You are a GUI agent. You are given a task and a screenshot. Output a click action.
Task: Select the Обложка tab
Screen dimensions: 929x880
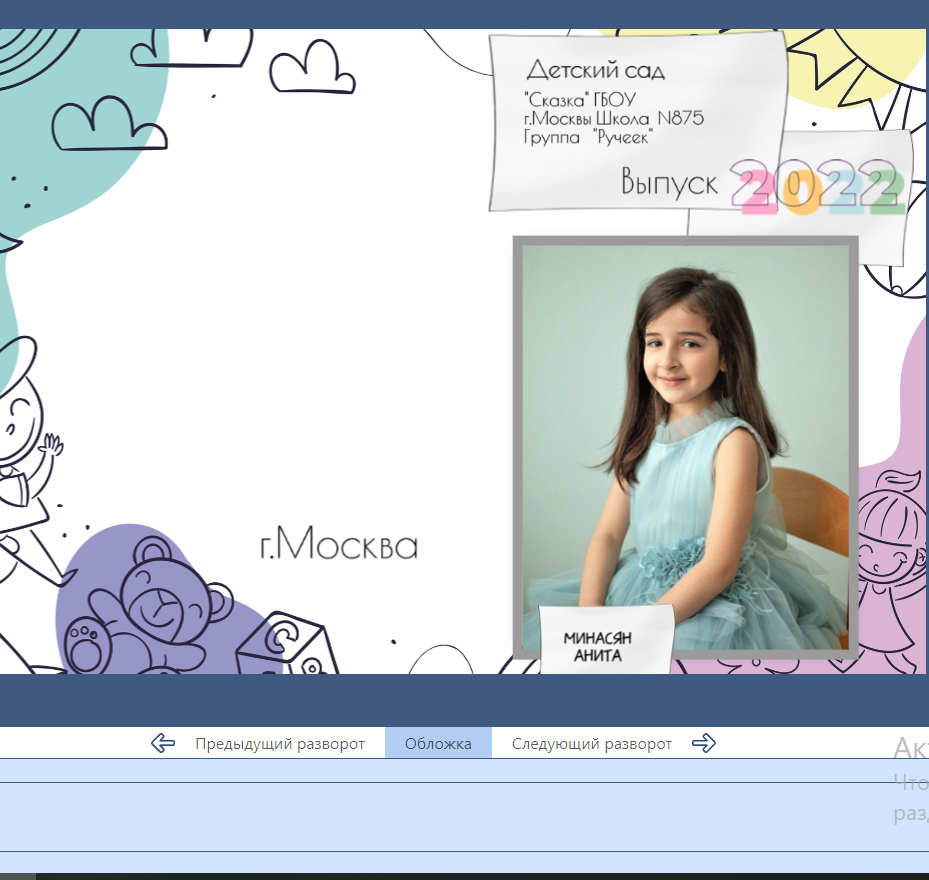tap(438, 744)
